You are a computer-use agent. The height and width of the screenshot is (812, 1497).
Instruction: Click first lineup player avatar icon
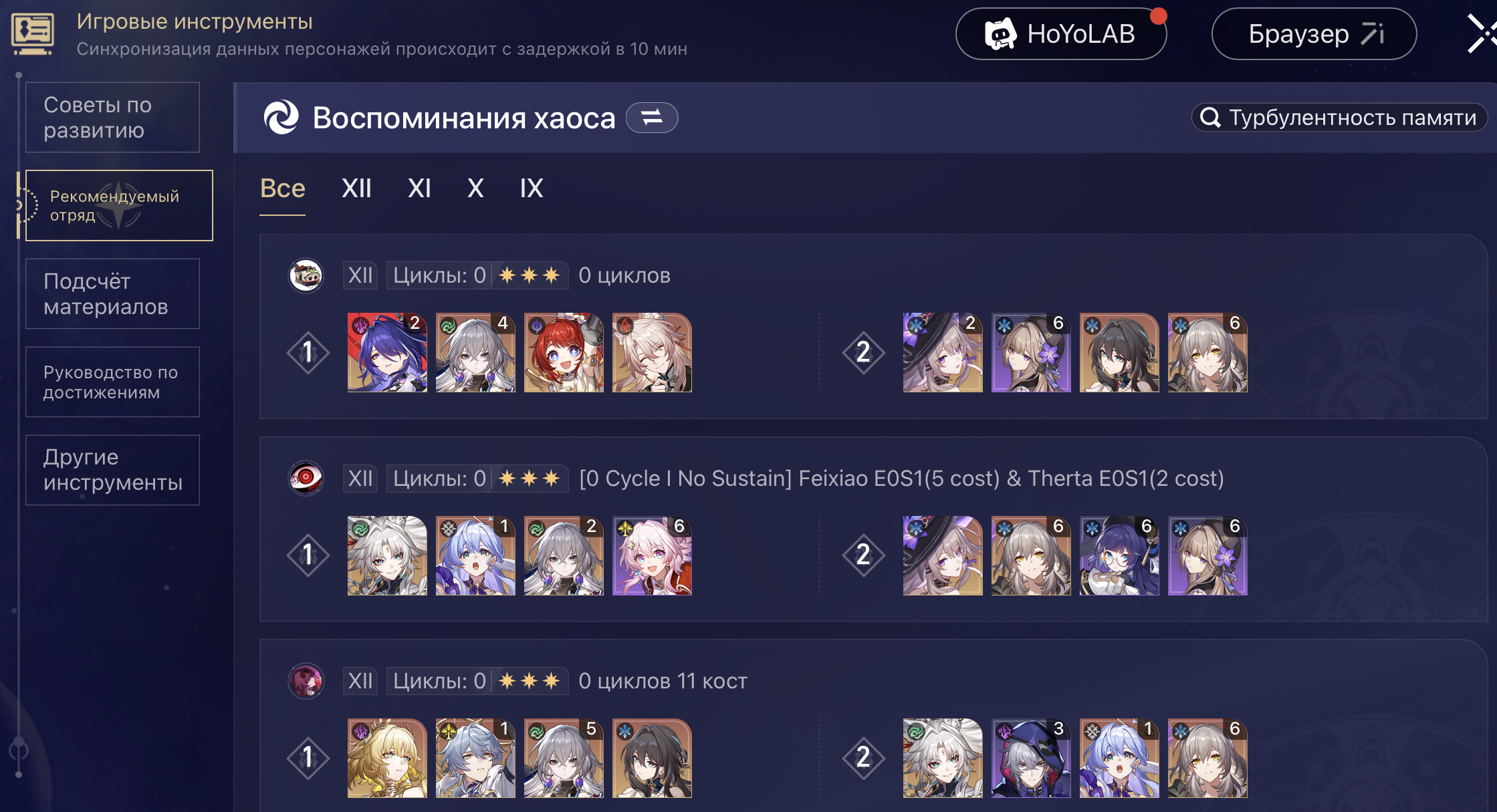(x=306, y=275)
